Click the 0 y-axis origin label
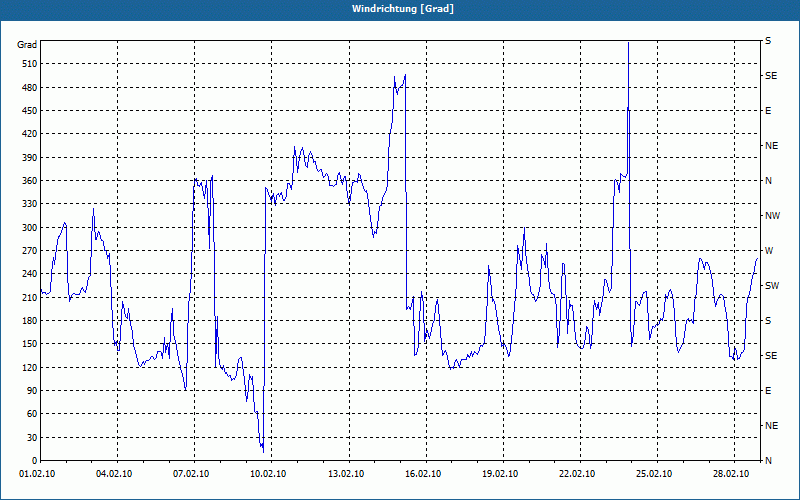800x500 pixels. click(35, 461)
